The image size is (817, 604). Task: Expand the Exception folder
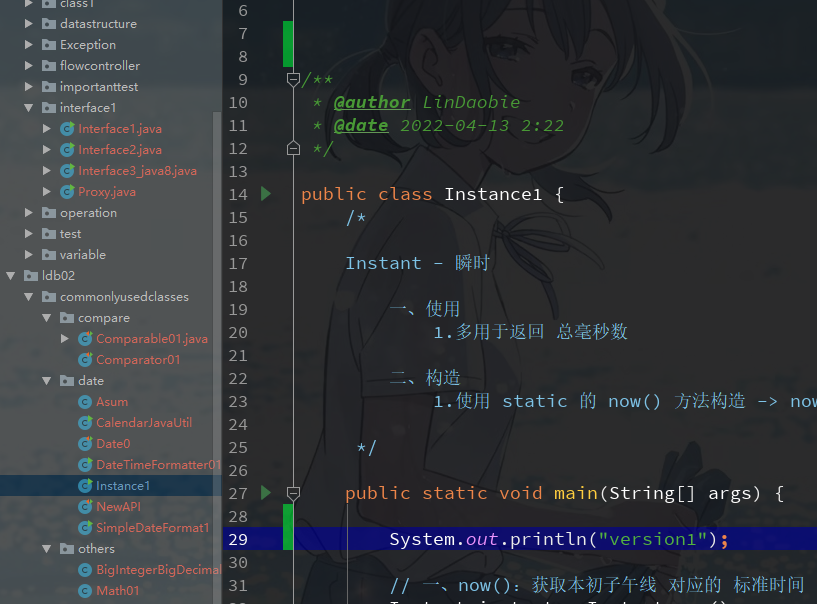coord(28,44)
